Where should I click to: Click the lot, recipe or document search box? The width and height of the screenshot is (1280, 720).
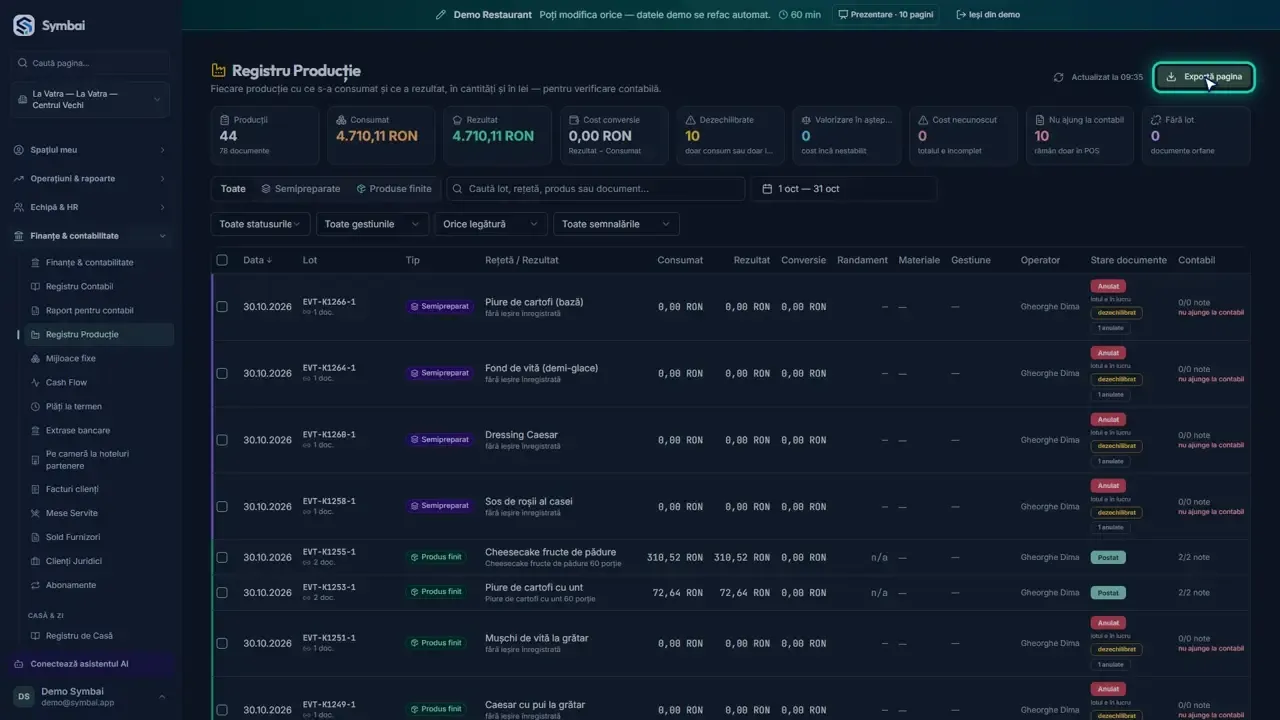pyautogui.click(x=596, y=189)
